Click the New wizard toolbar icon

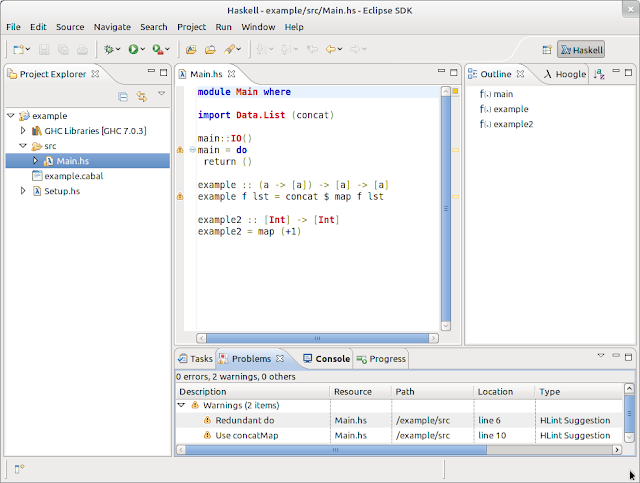pyautogui.click(x=18, y=49)
